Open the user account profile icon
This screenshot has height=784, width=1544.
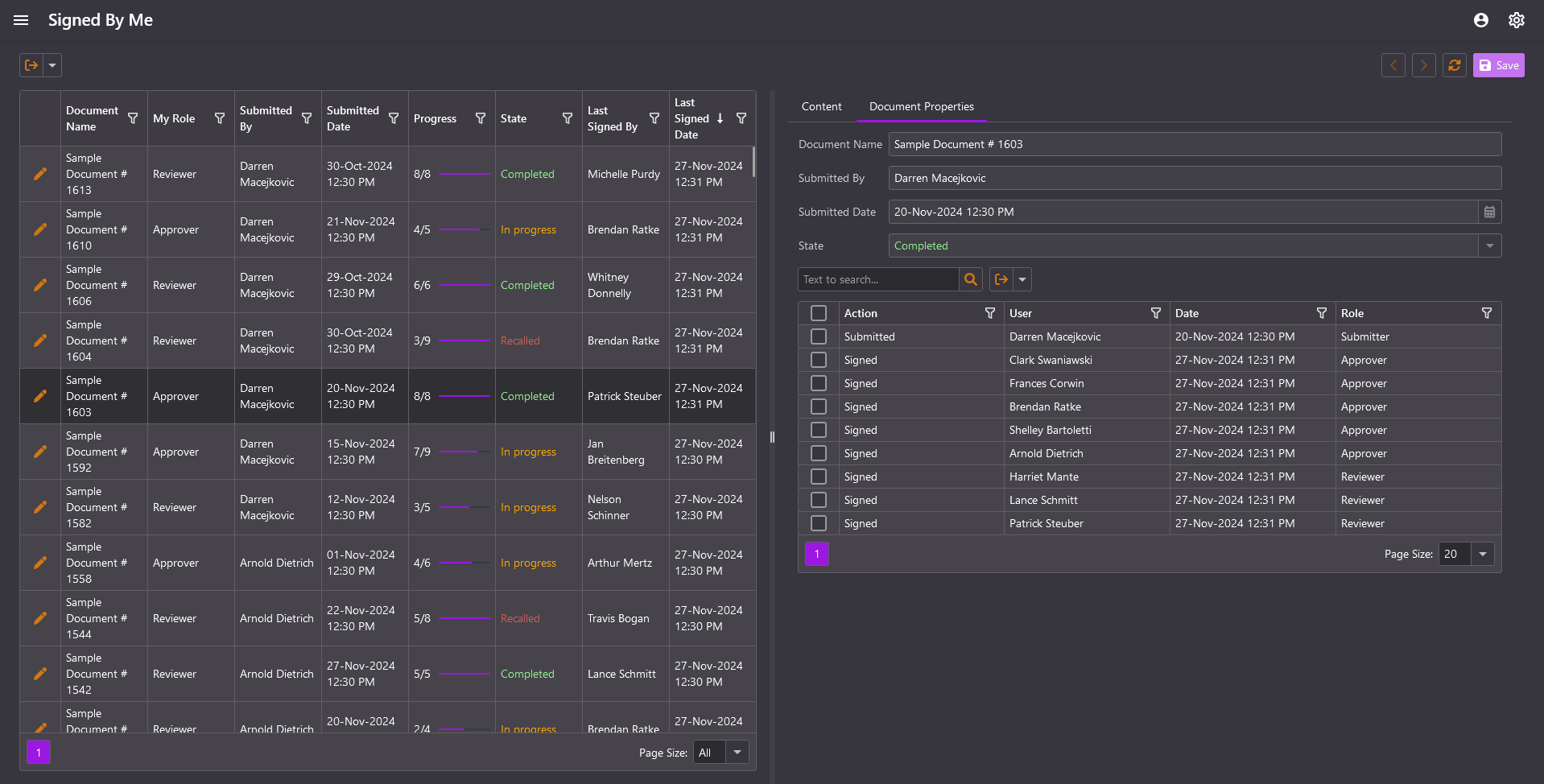point(1480,20)
